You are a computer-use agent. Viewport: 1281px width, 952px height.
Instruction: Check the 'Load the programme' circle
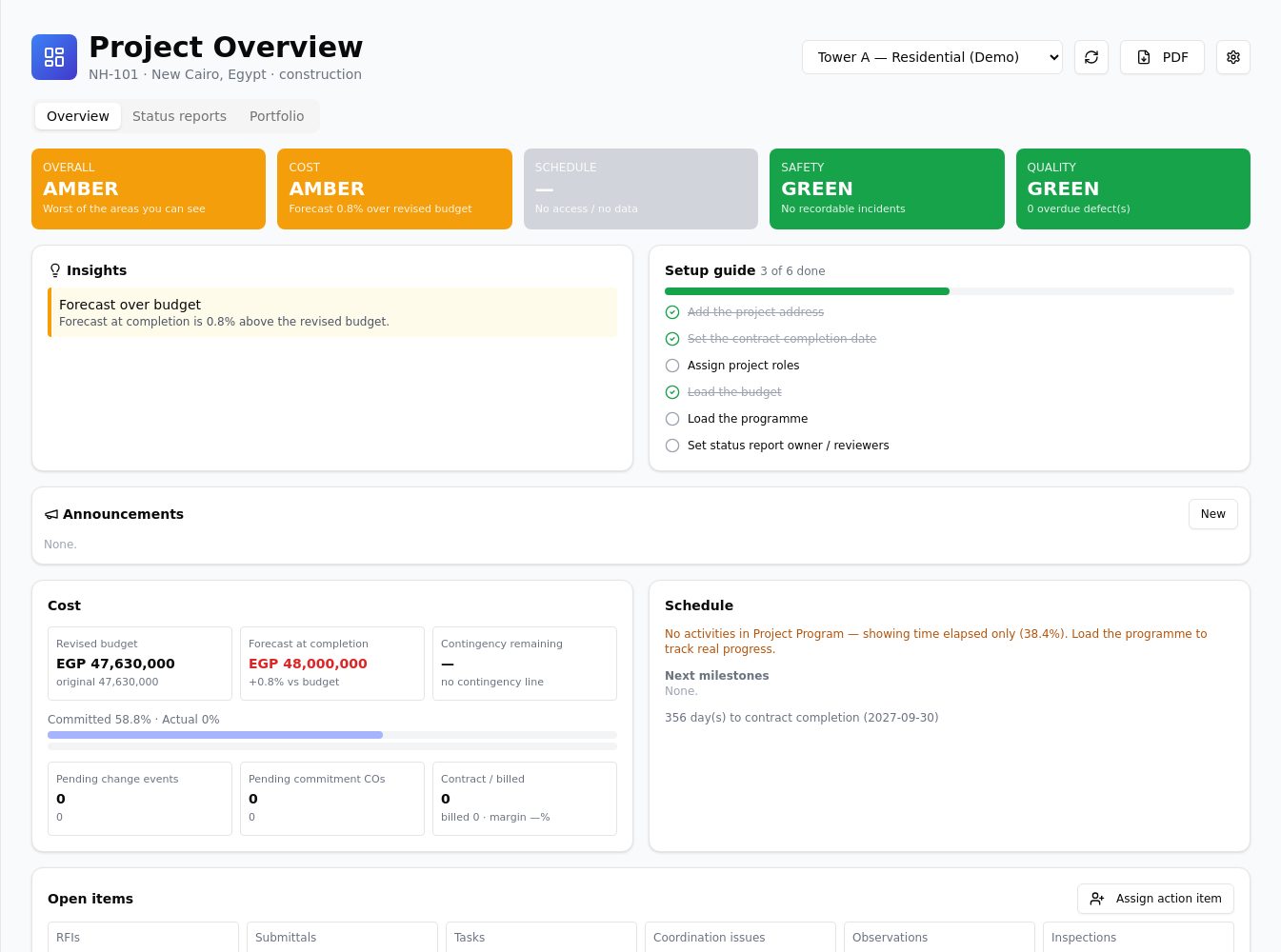point(672,419)
